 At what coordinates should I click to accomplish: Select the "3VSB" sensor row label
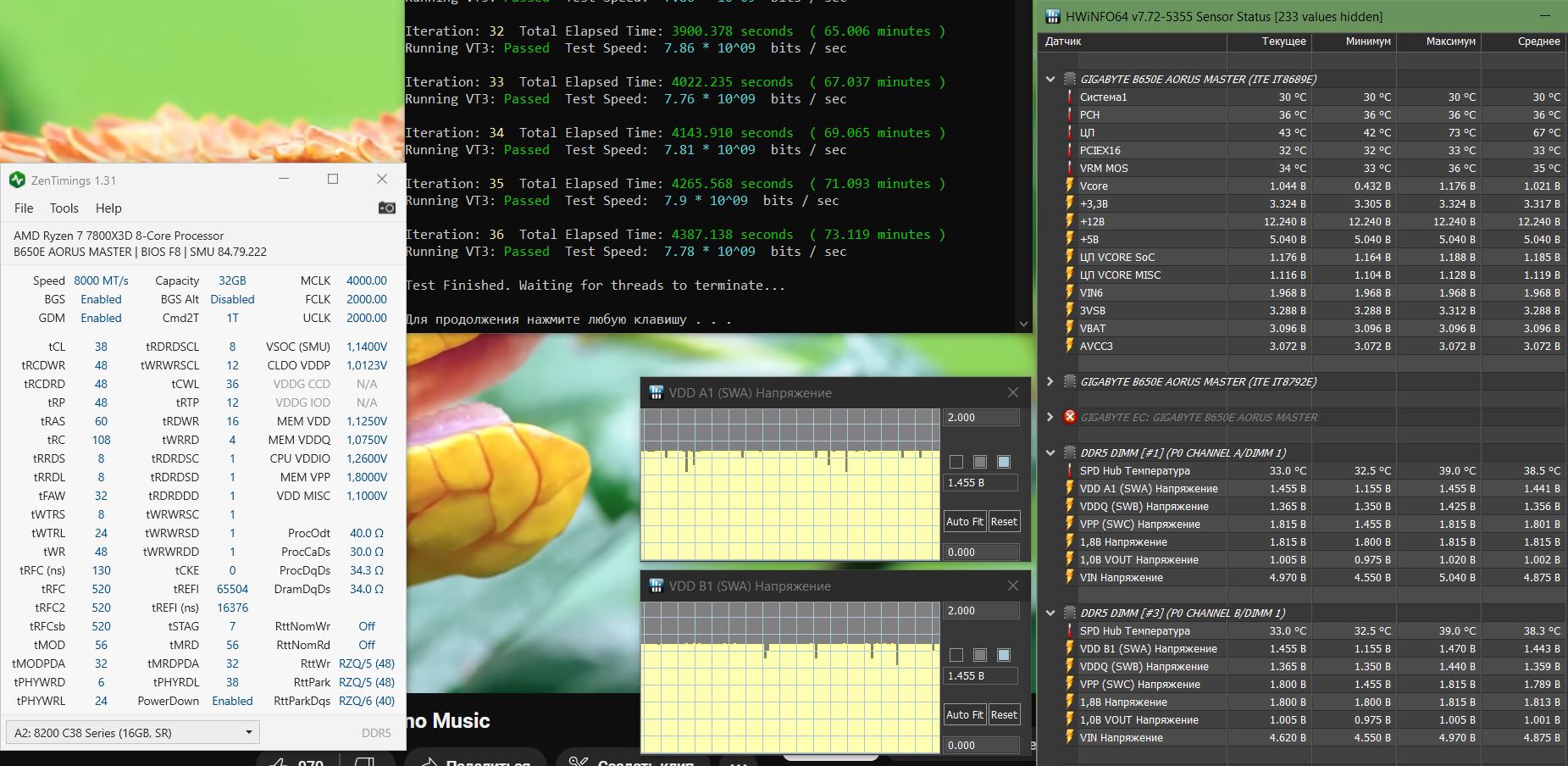click(1092, 310)
